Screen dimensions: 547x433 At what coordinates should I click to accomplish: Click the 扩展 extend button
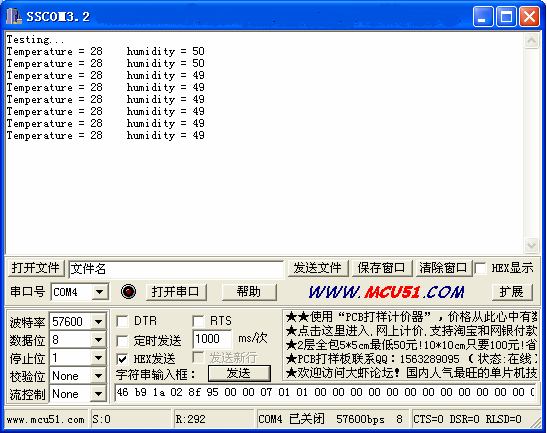tap(512, 292)
